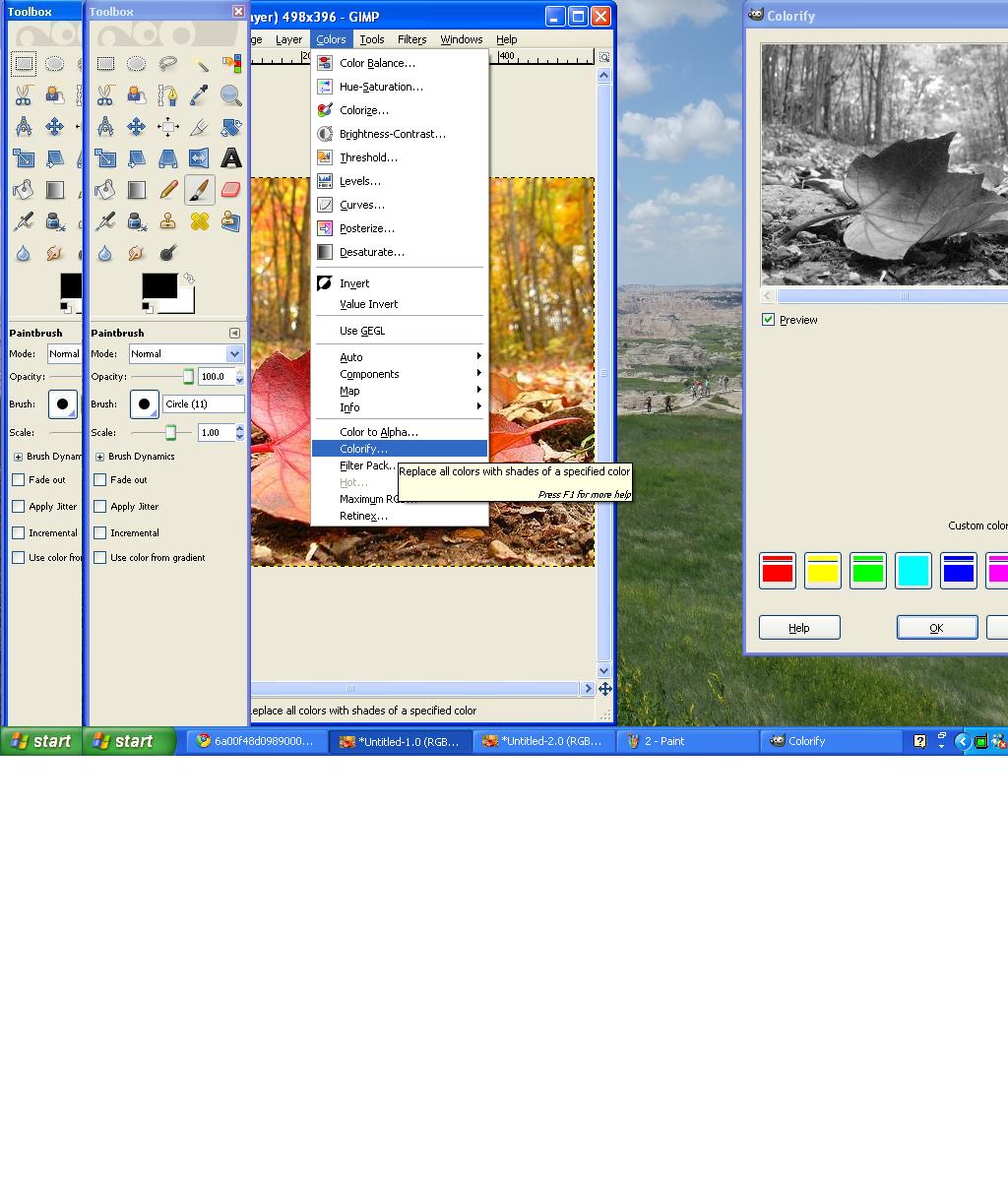Image resolution: width=1008 pixels, height=1177 pixels.
Task: Pick the cyan swatch in Colorify
Action: tap(913, 571)
